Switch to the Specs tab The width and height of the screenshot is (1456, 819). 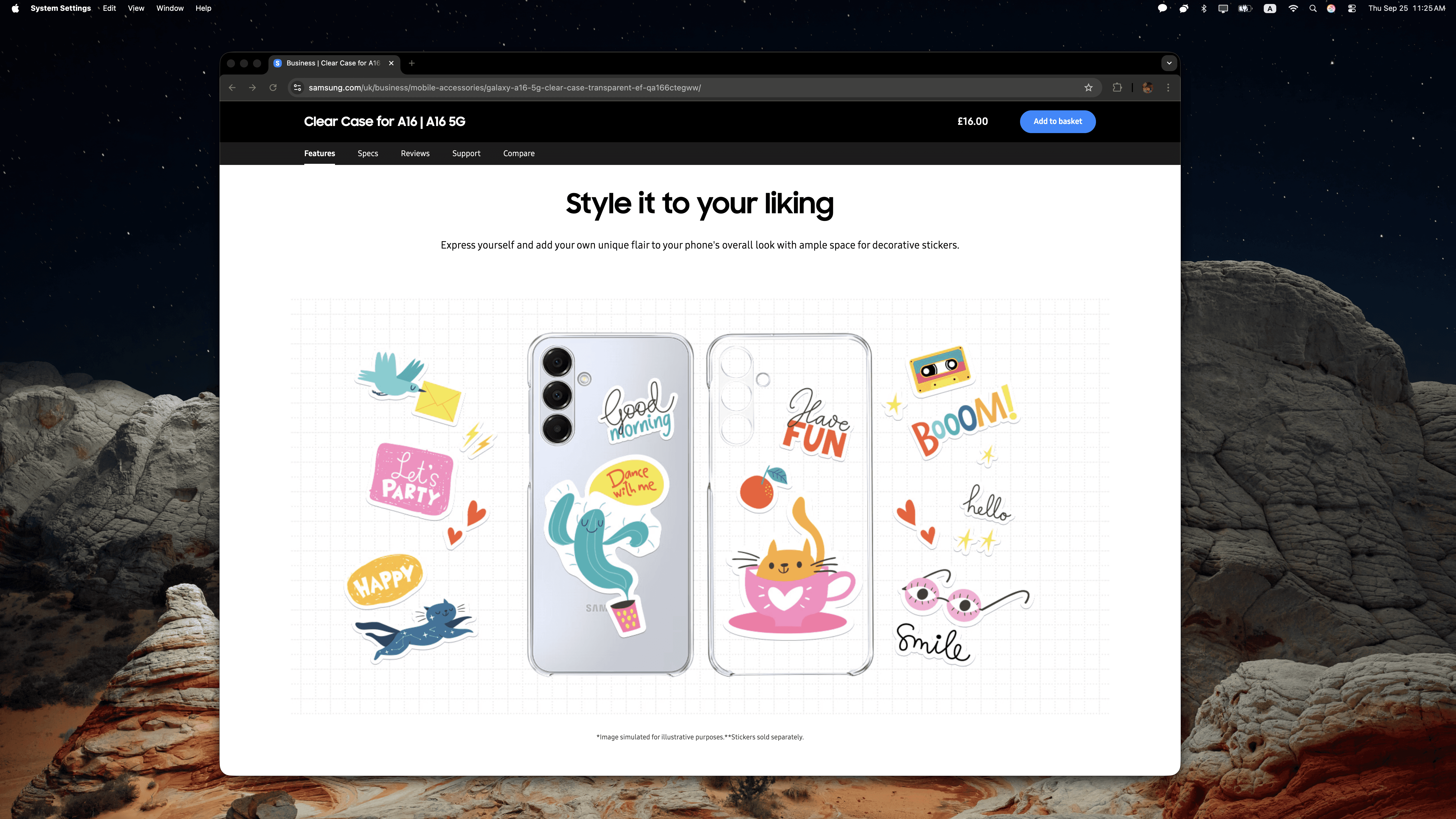(x=367, y=154)
